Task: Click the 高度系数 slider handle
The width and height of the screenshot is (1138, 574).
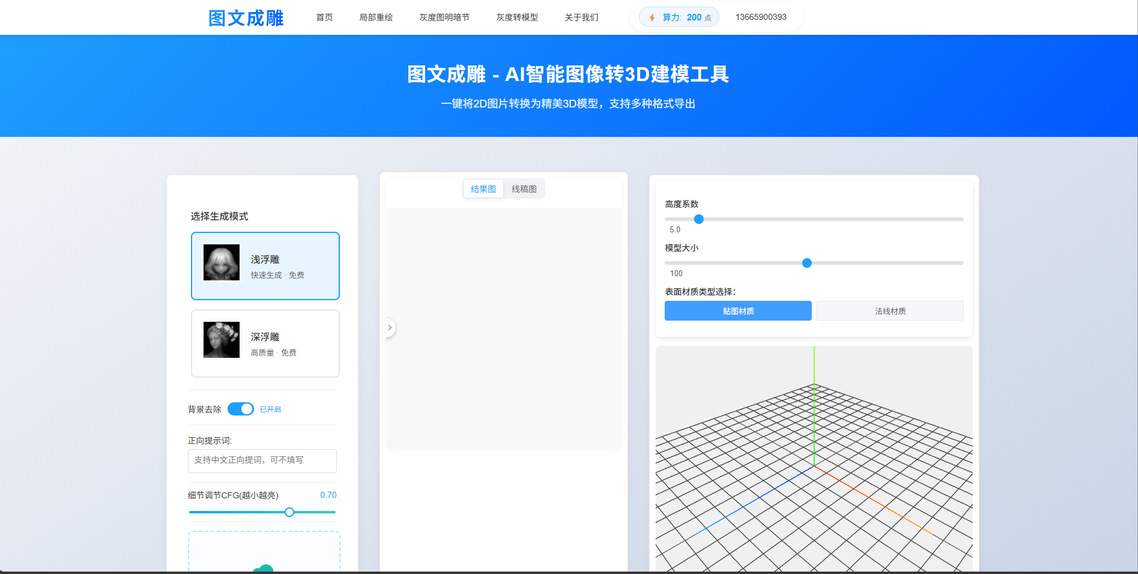Action: tap(699, 219)
